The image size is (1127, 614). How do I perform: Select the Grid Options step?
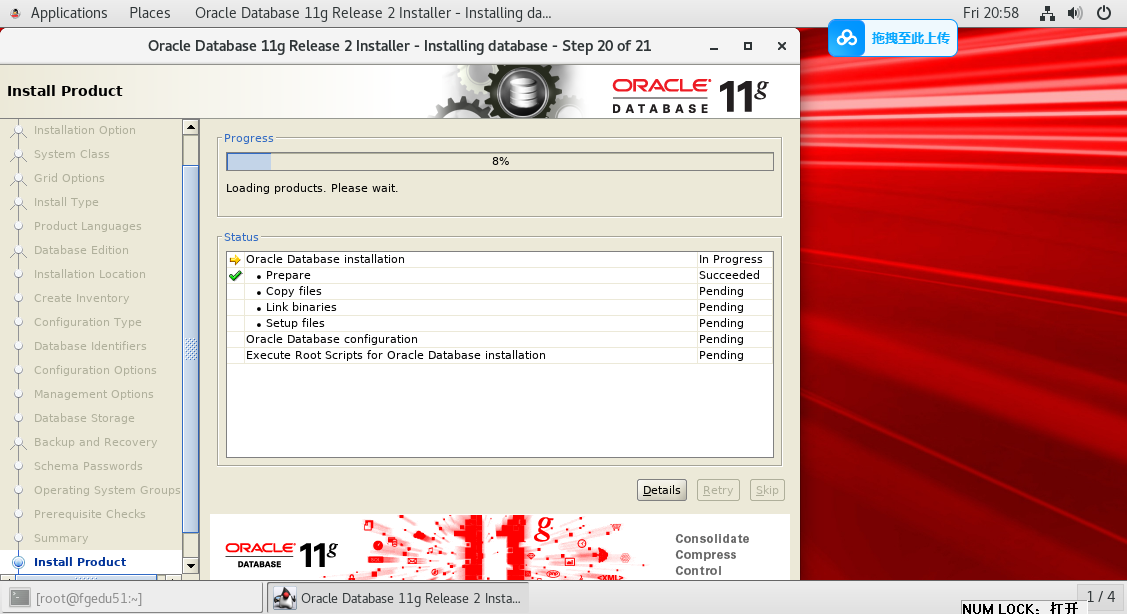69,178
